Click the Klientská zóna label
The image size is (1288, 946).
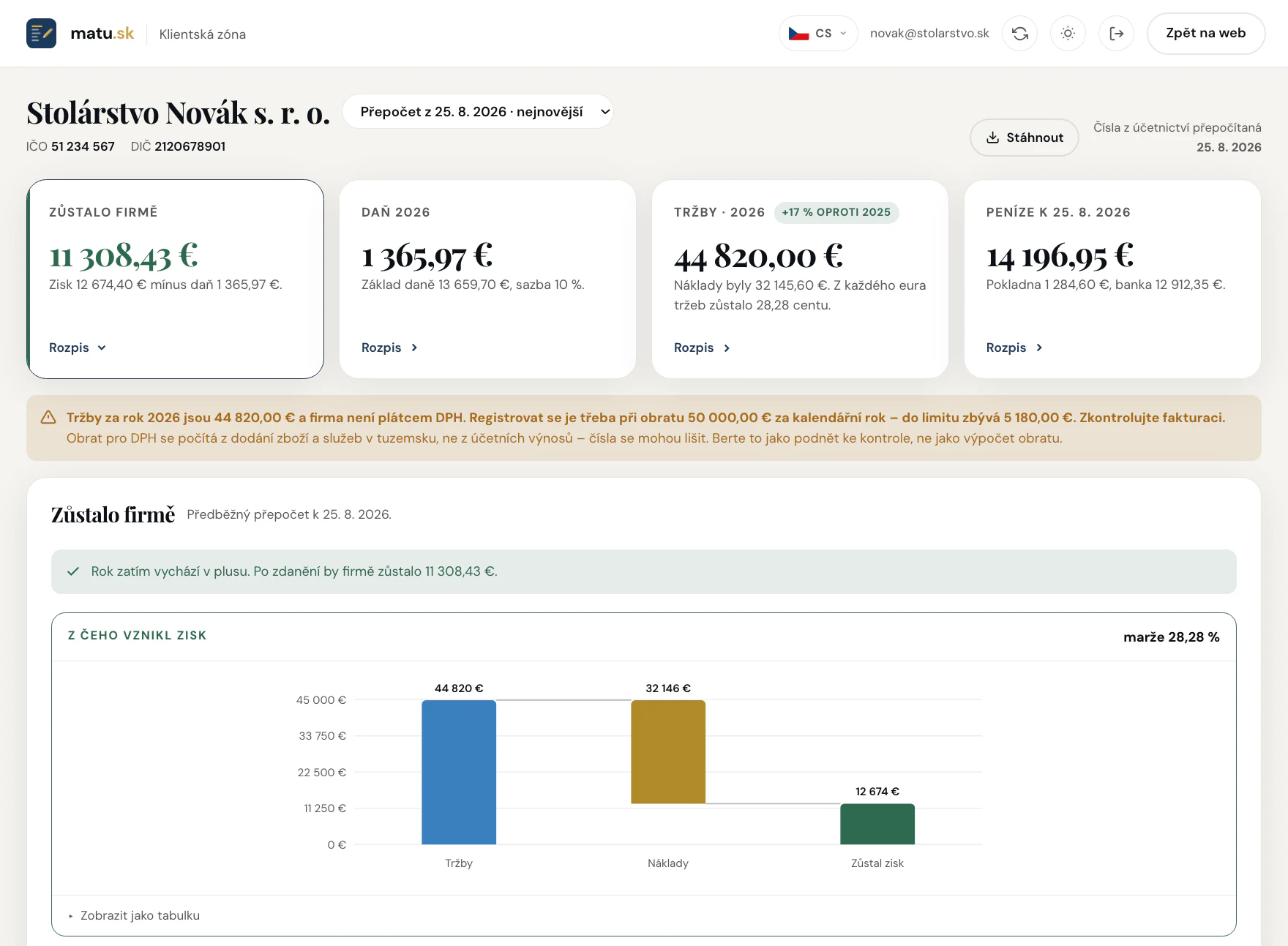203,34
